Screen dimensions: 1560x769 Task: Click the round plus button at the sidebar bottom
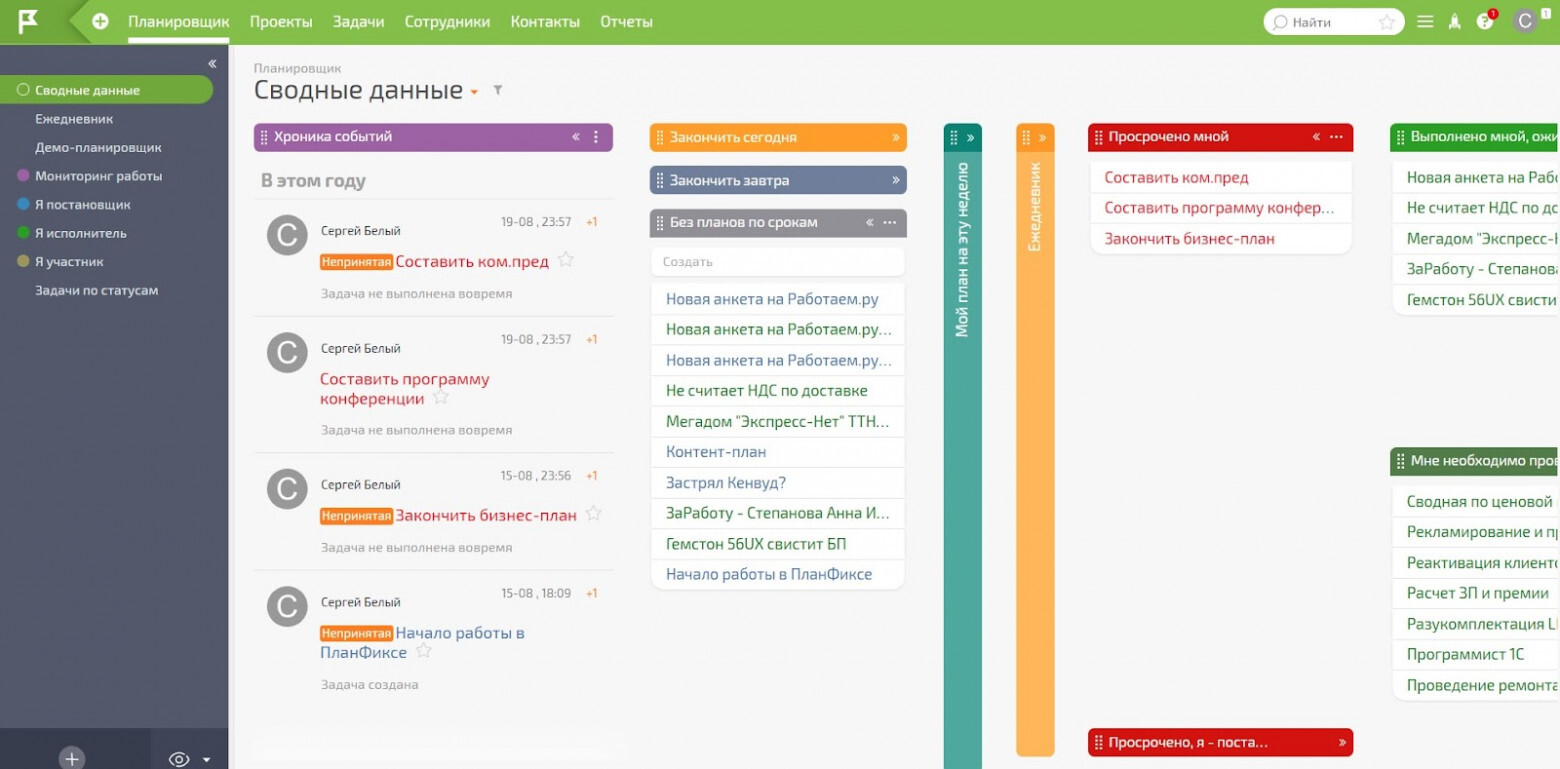72,759
